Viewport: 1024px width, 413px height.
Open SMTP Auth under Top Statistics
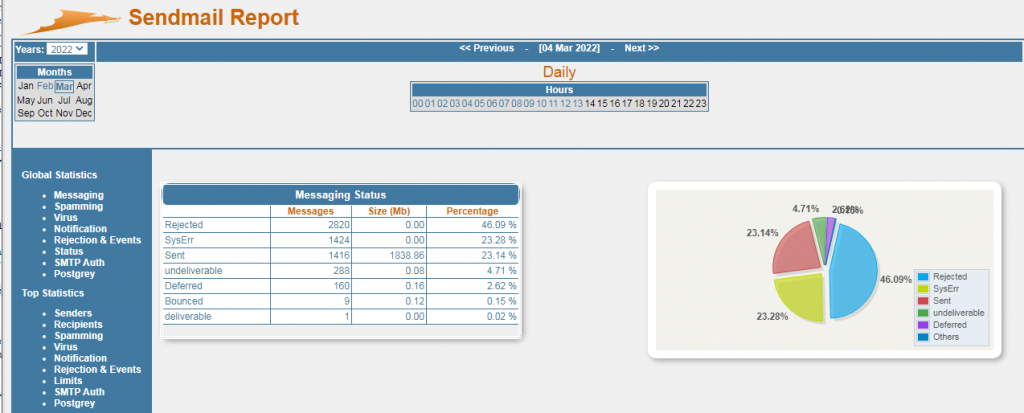tap(79, 391)
